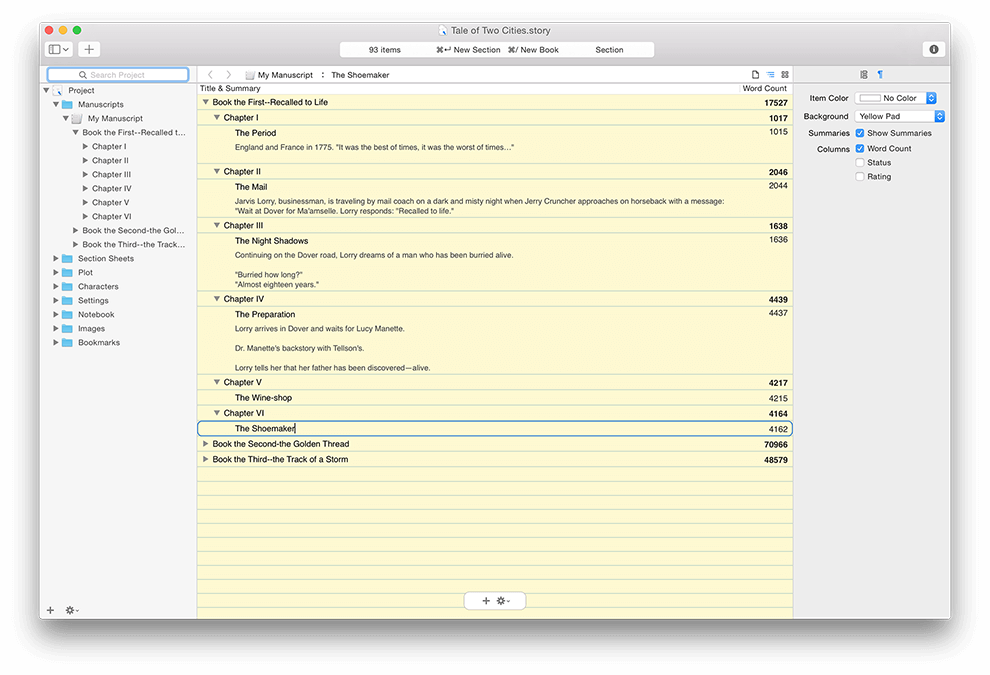Open the Item Color dropdown
This screenshot has width=990, height=675.
click(x=895, y=98)
